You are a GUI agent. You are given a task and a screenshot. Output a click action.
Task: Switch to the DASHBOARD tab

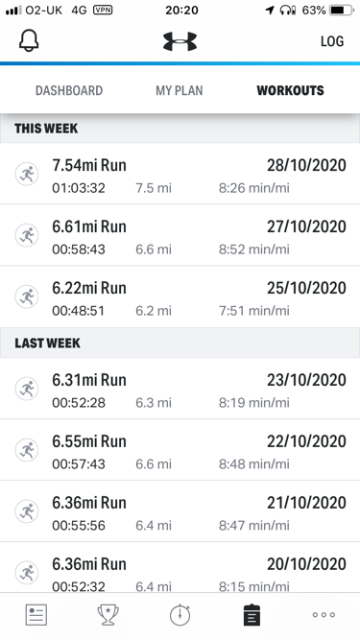click(x=69, y=90)
